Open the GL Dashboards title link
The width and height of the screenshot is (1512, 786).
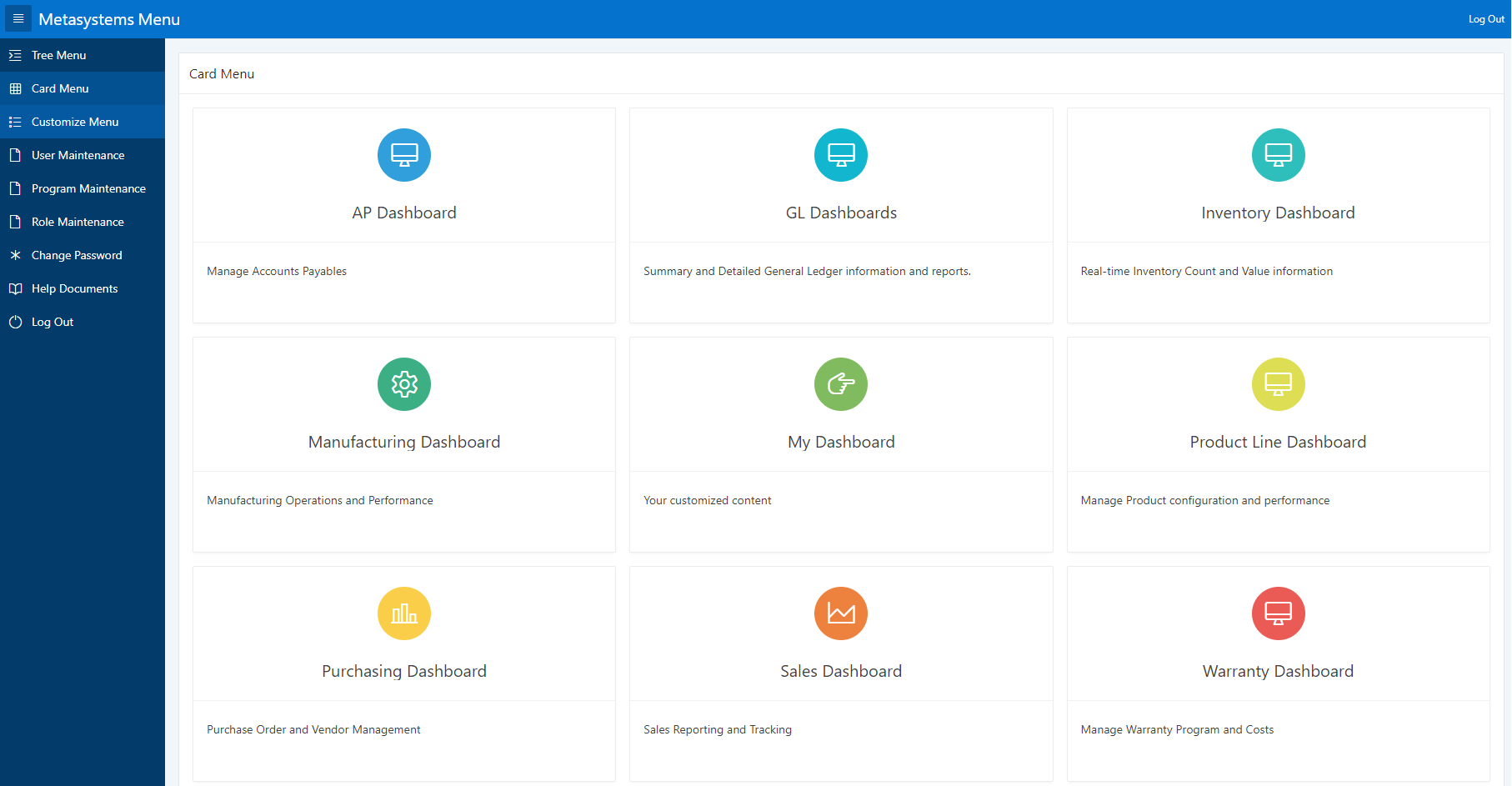pyautogui.click(x=841, y=213)
